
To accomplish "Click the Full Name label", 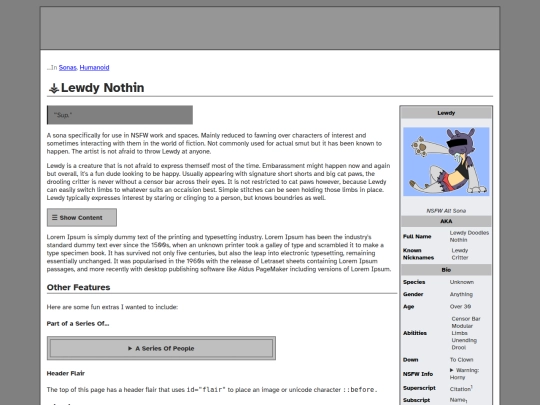I will click(417, 237).
